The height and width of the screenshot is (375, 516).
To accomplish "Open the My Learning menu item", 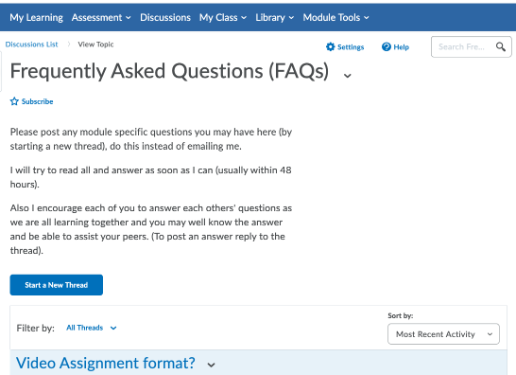I will pyautogui.click(x=36, y=17).
